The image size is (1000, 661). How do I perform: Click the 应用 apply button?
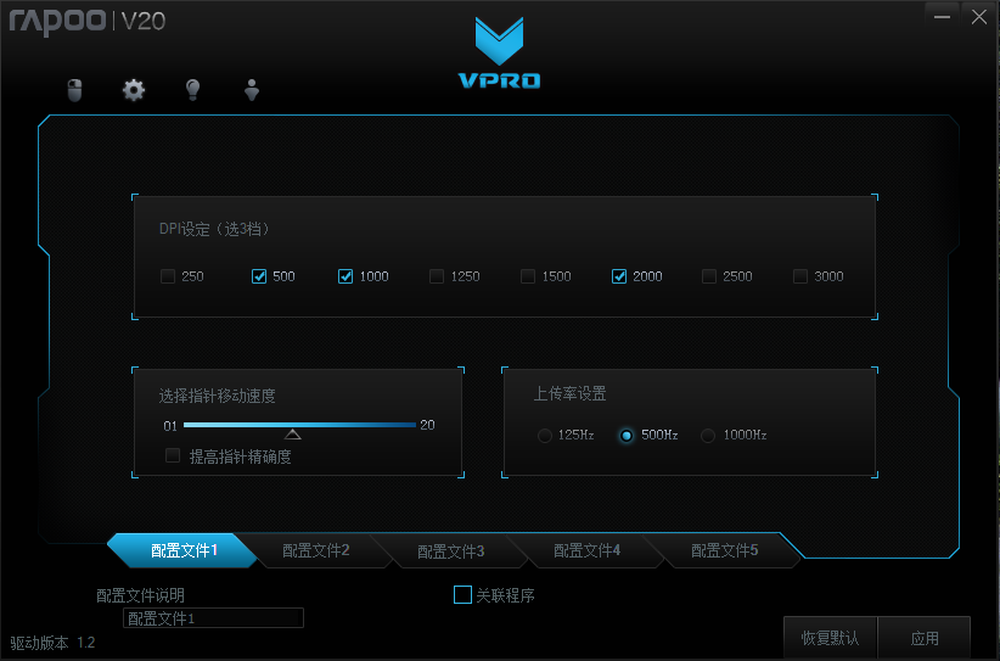click(924, 637)
